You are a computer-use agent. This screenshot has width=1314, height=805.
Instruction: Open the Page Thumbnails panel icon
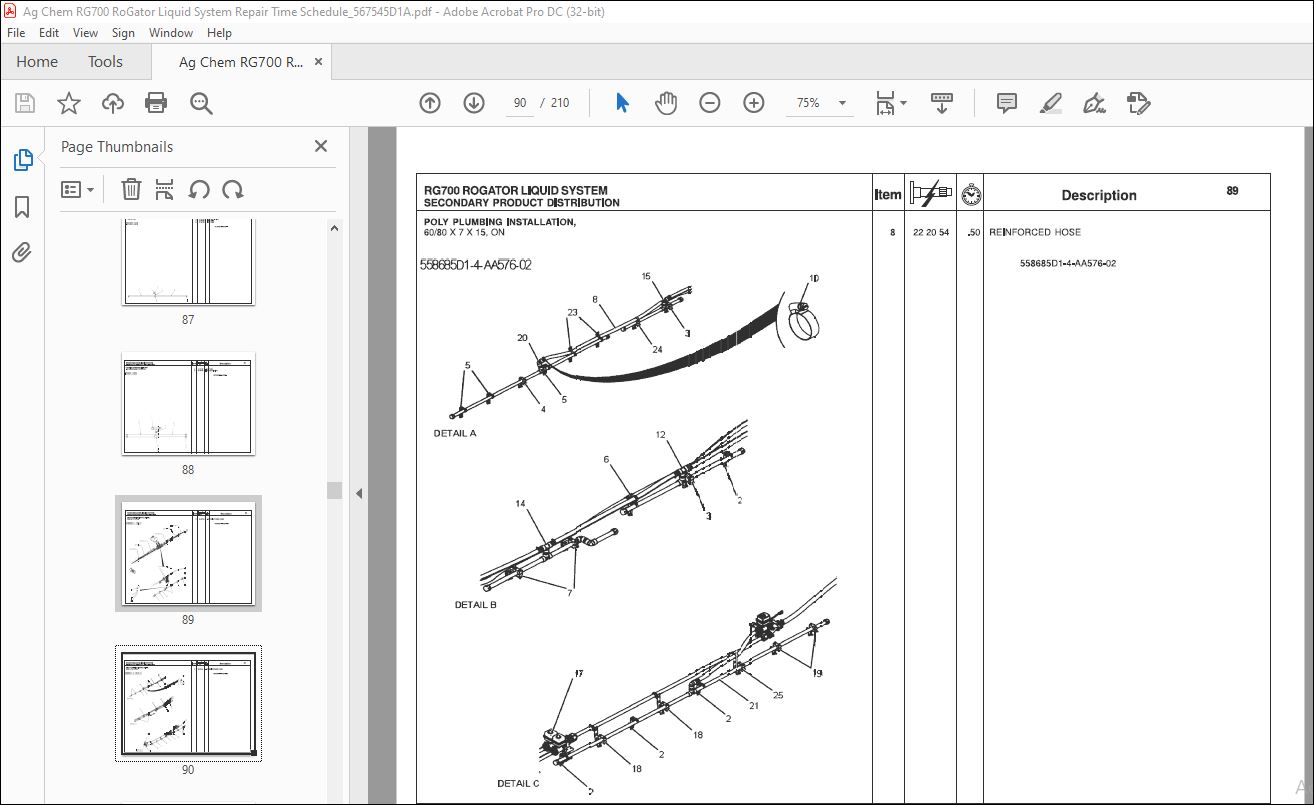click(22, 159)
